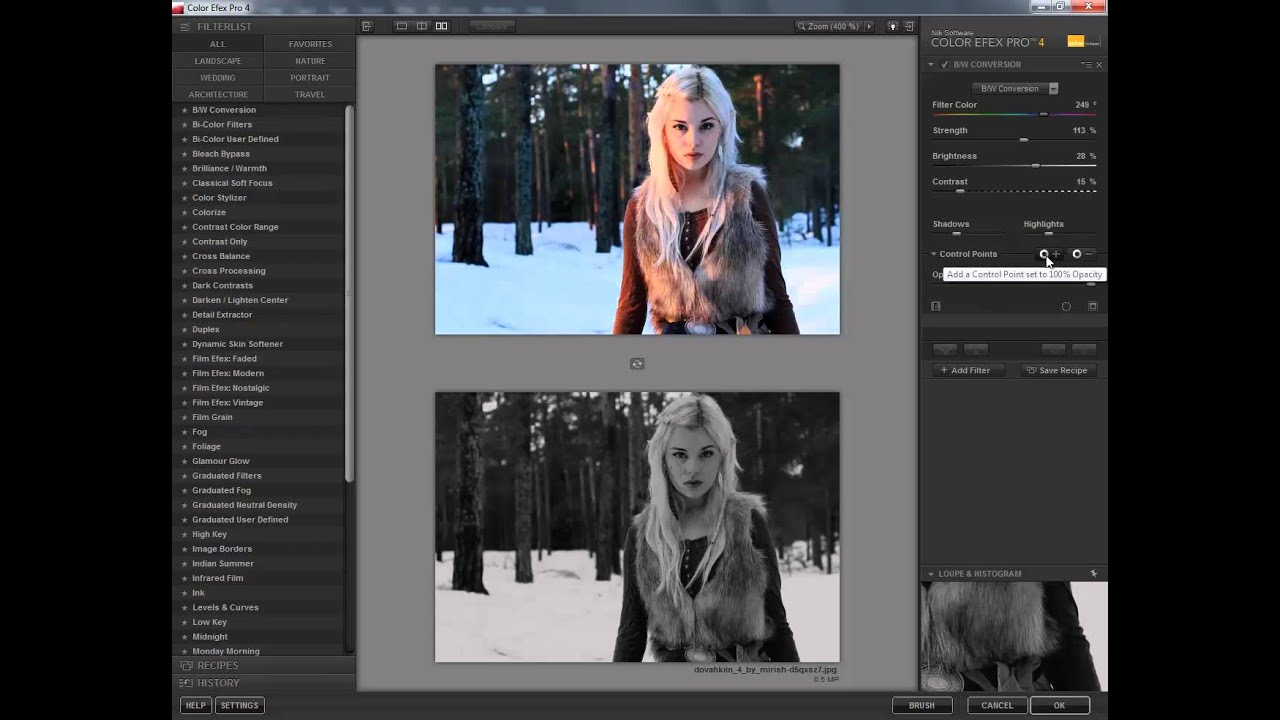Select the Nature category tab

click(x=310, y=61)
